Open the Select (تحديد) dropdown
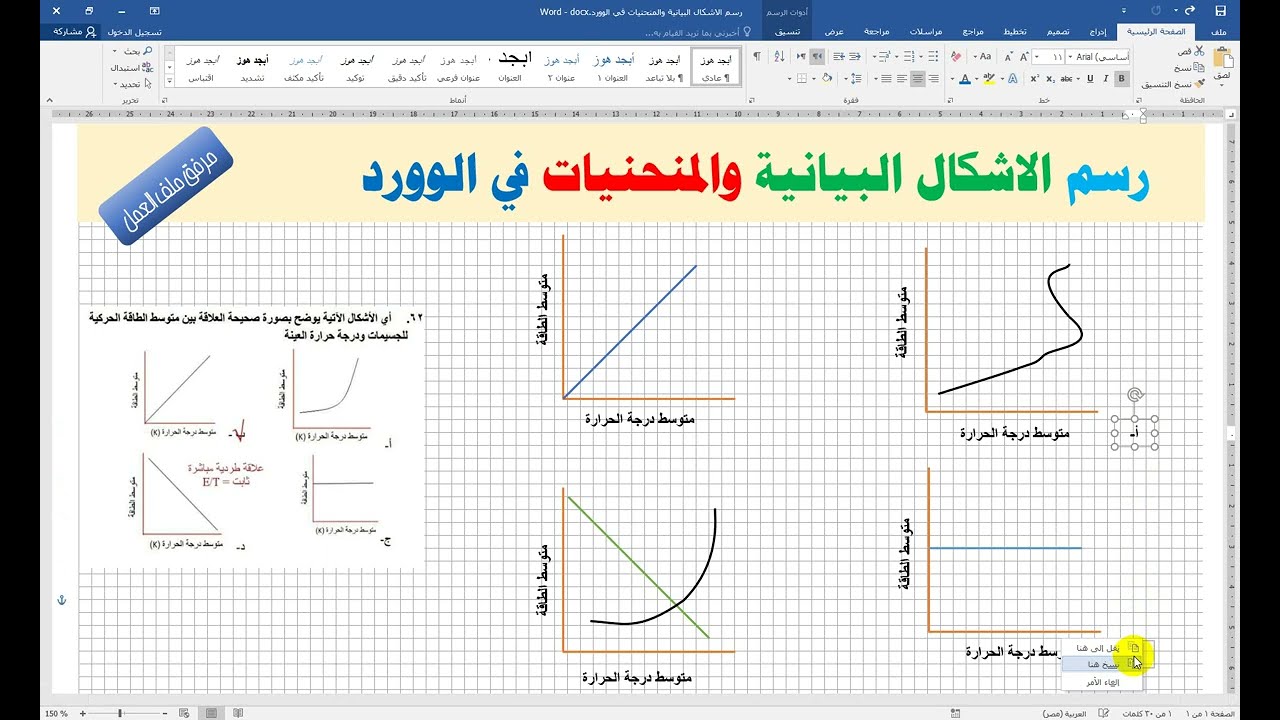 pos(133,84)
